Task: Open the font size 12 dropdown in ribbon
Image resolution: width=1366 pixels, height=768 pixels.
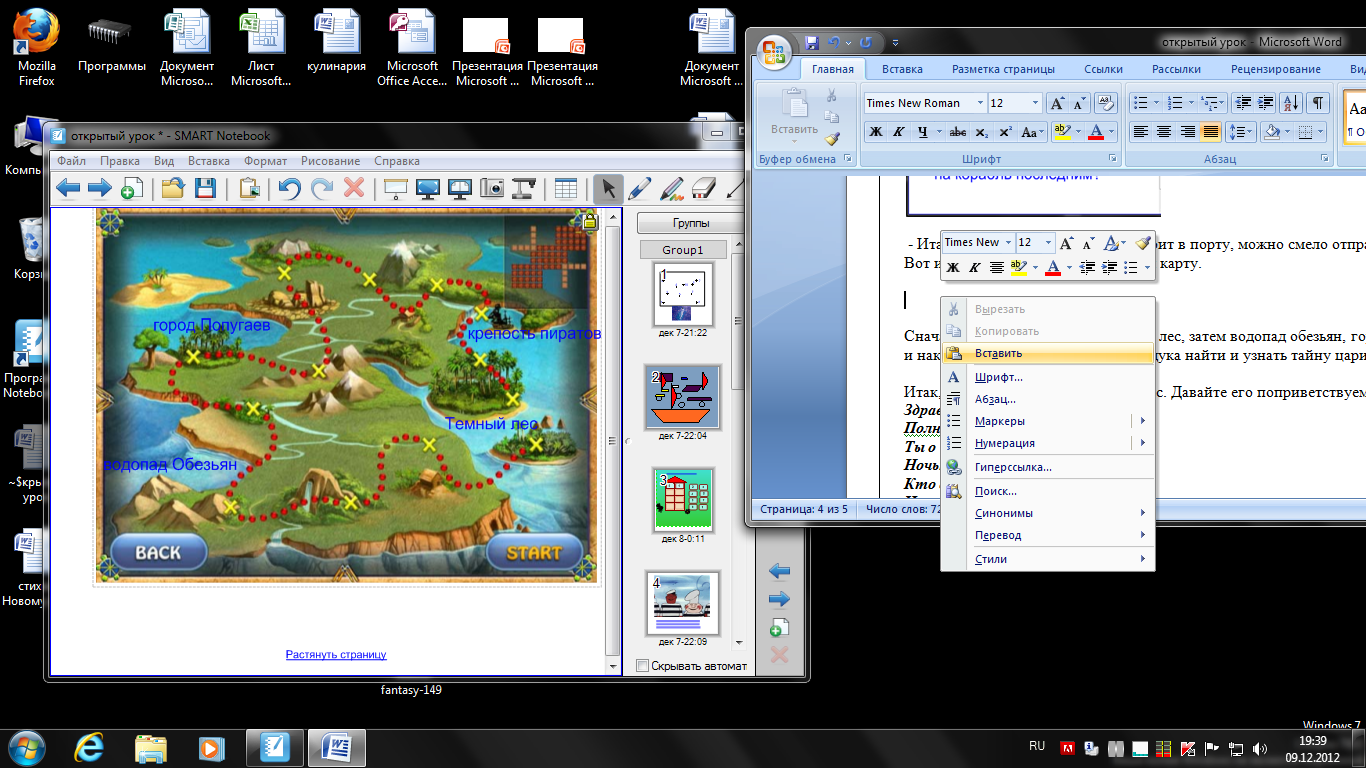Action: point(1035,103)
